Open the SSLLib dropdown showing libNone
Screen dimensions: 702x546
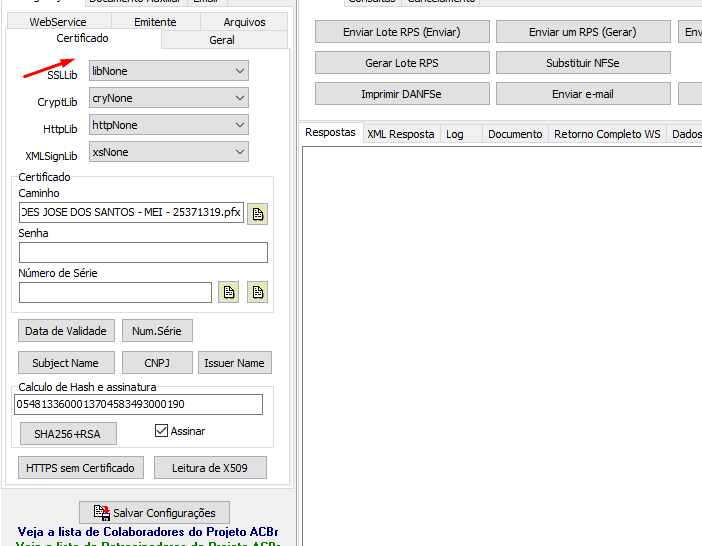pos(169,71)
